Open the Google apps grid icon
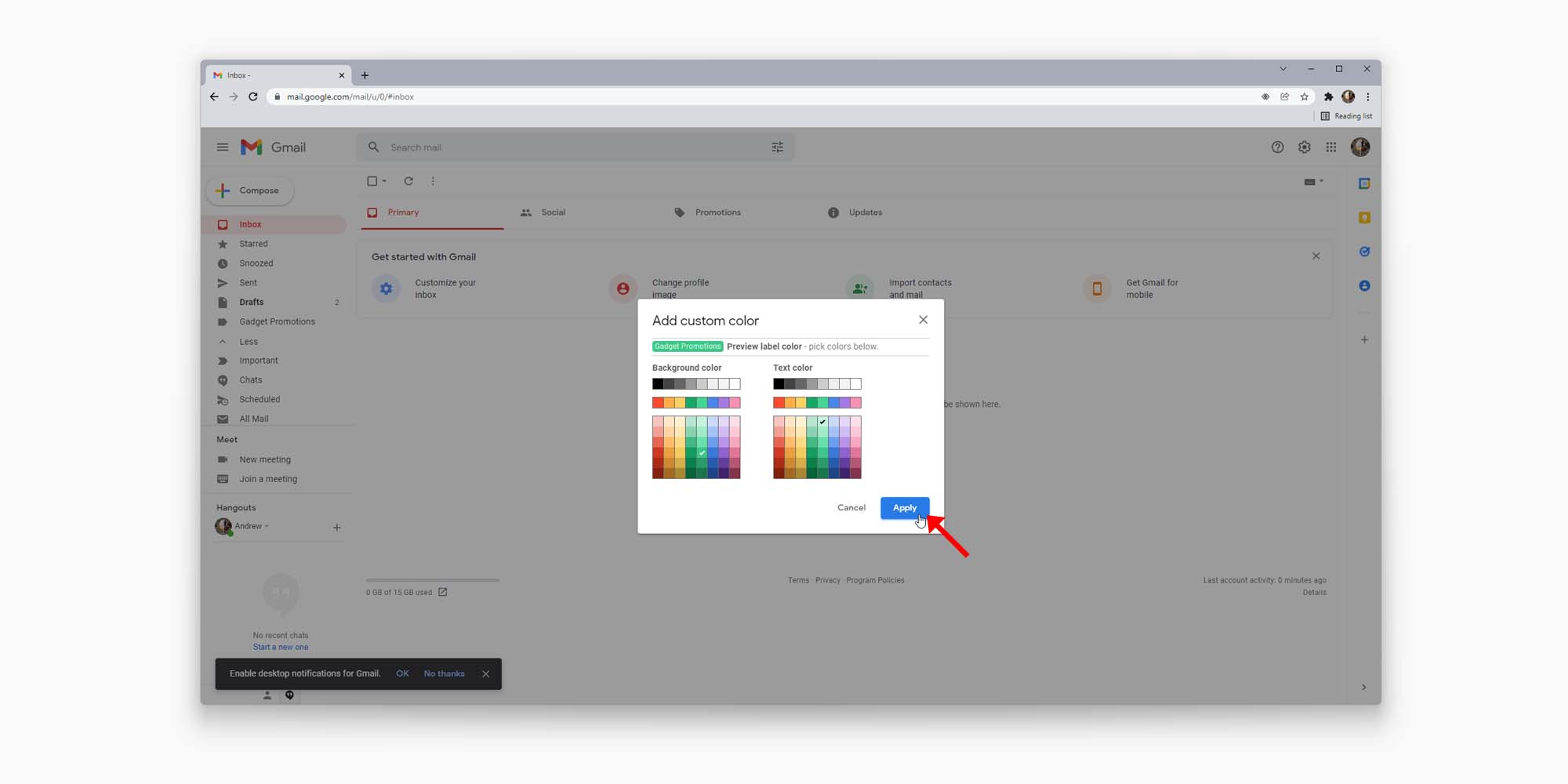The image size is (1568, 784). coord(1330,147)
